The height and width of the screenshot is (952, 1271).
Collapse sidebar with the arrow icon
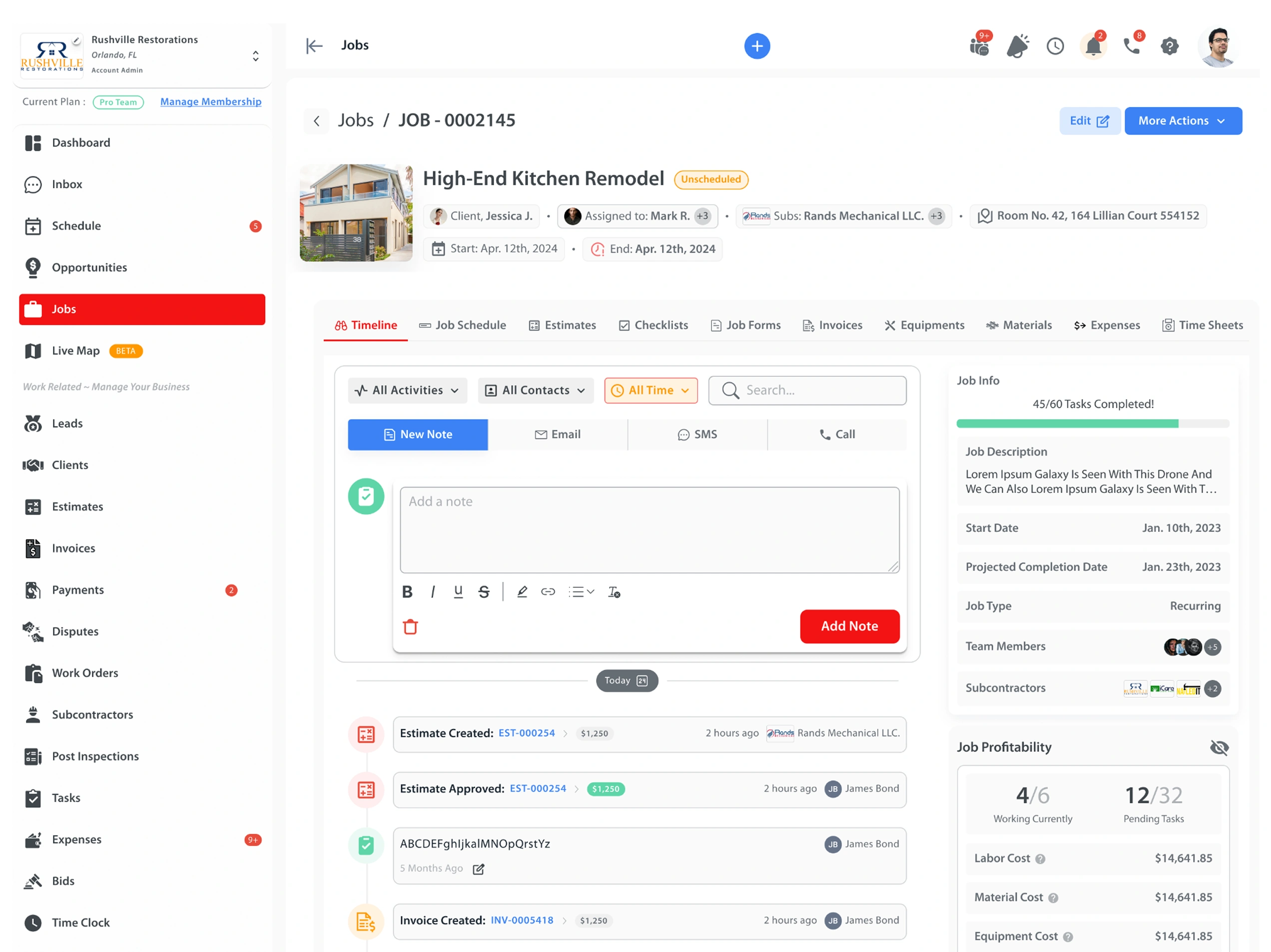[x=314, y=45]
